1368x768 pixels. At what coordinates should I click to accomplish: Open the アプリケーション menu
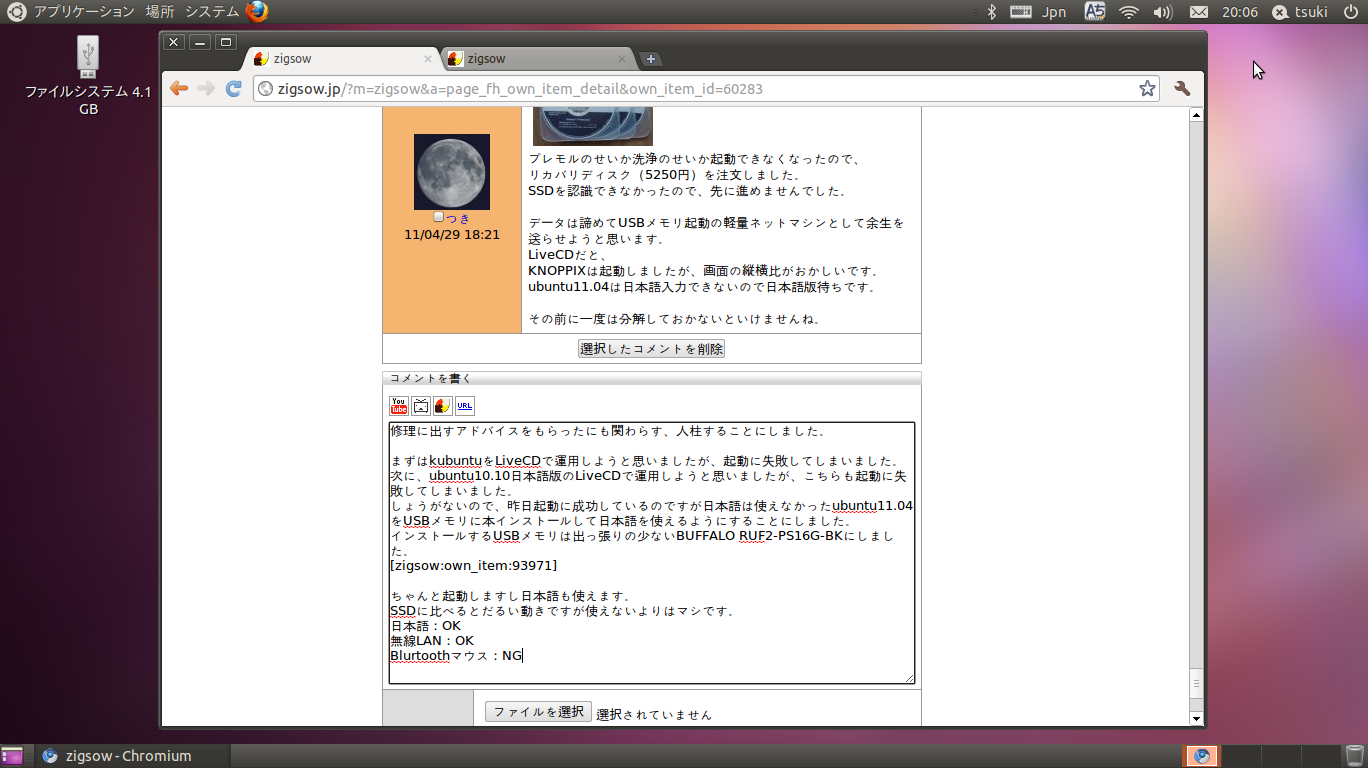84,12
